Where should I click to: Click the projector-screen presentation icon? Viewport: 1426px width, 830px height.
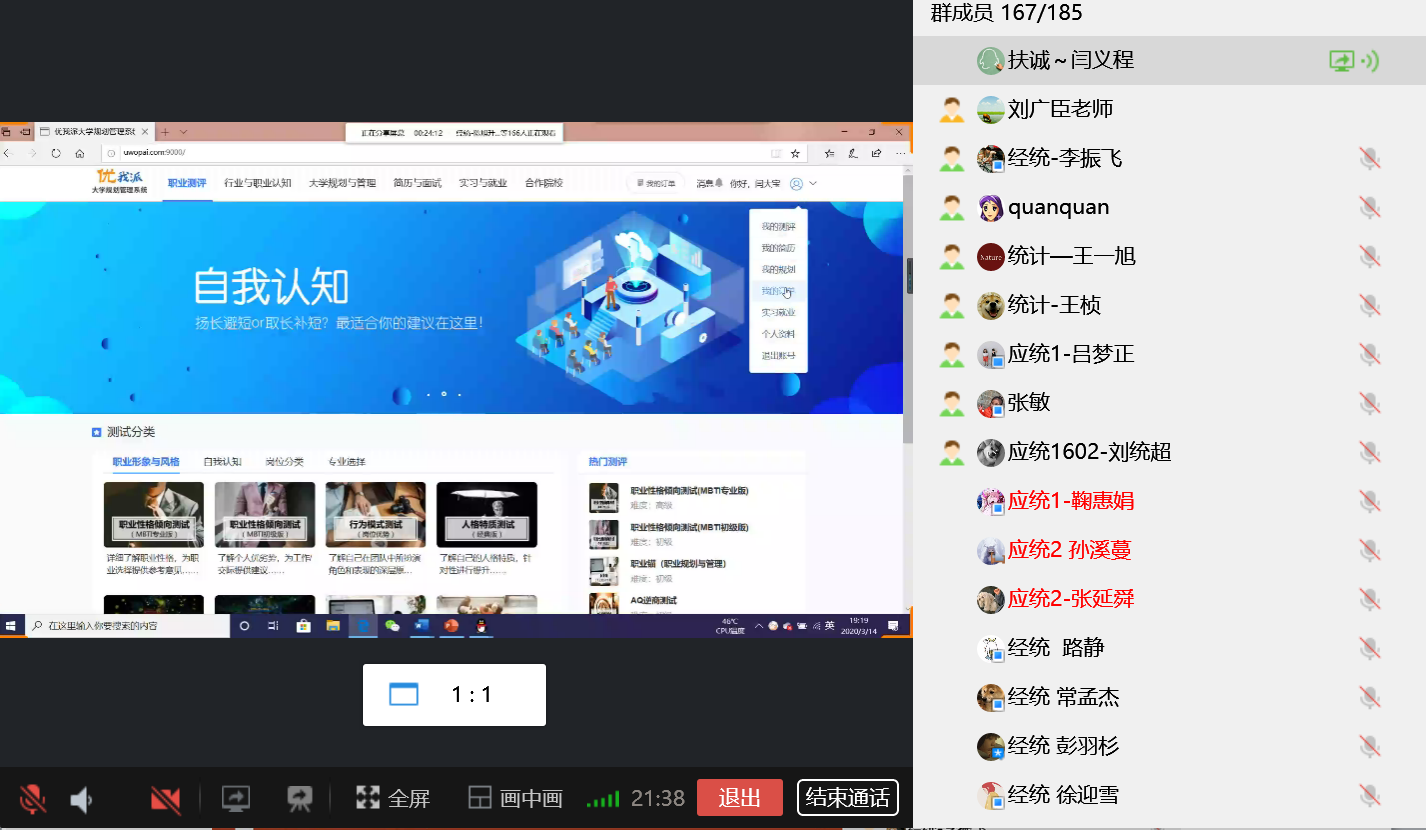(x=298, y=798)
